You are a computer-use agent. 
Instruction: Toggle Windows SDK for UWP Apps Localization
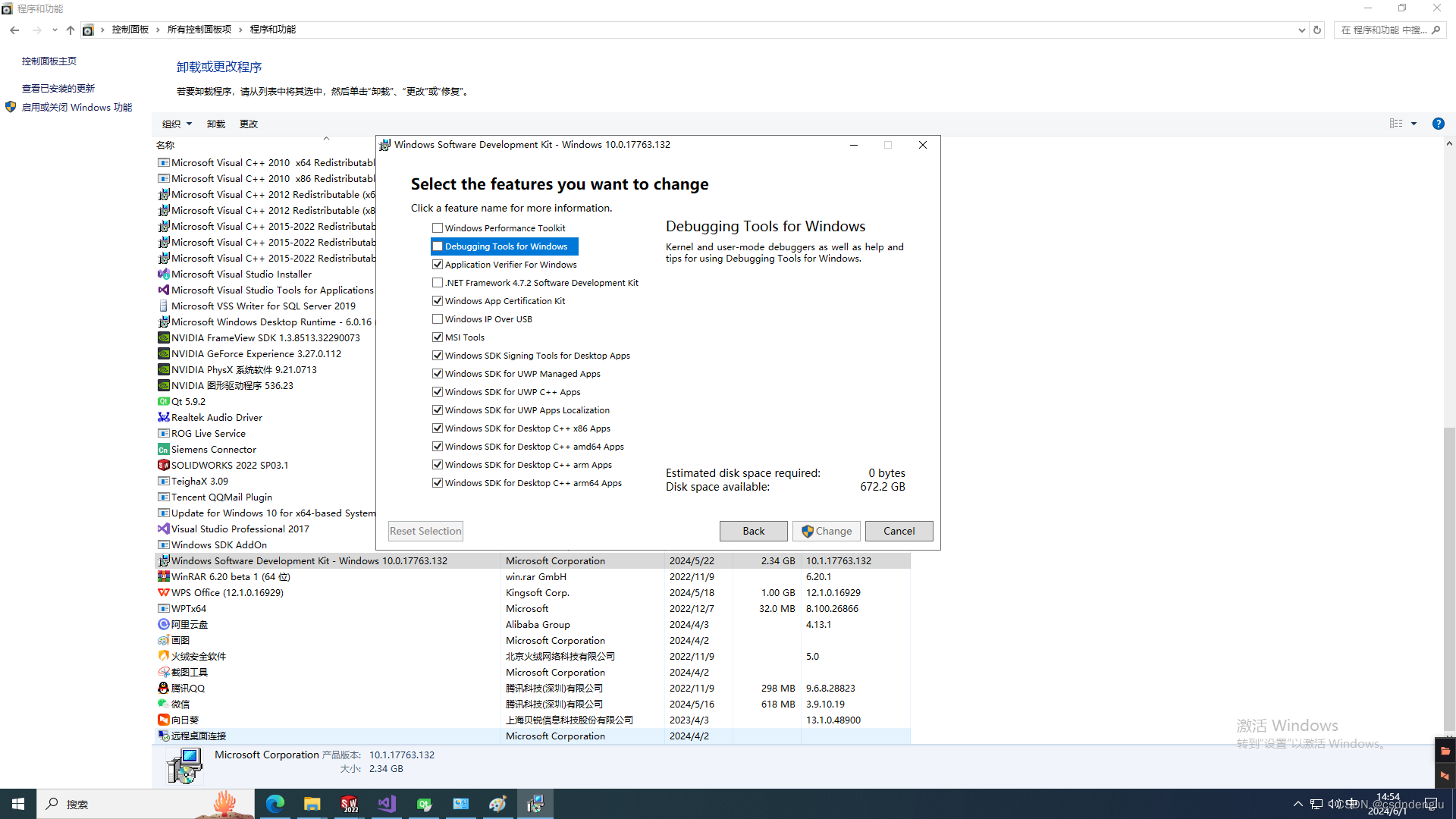coord(438,410)
